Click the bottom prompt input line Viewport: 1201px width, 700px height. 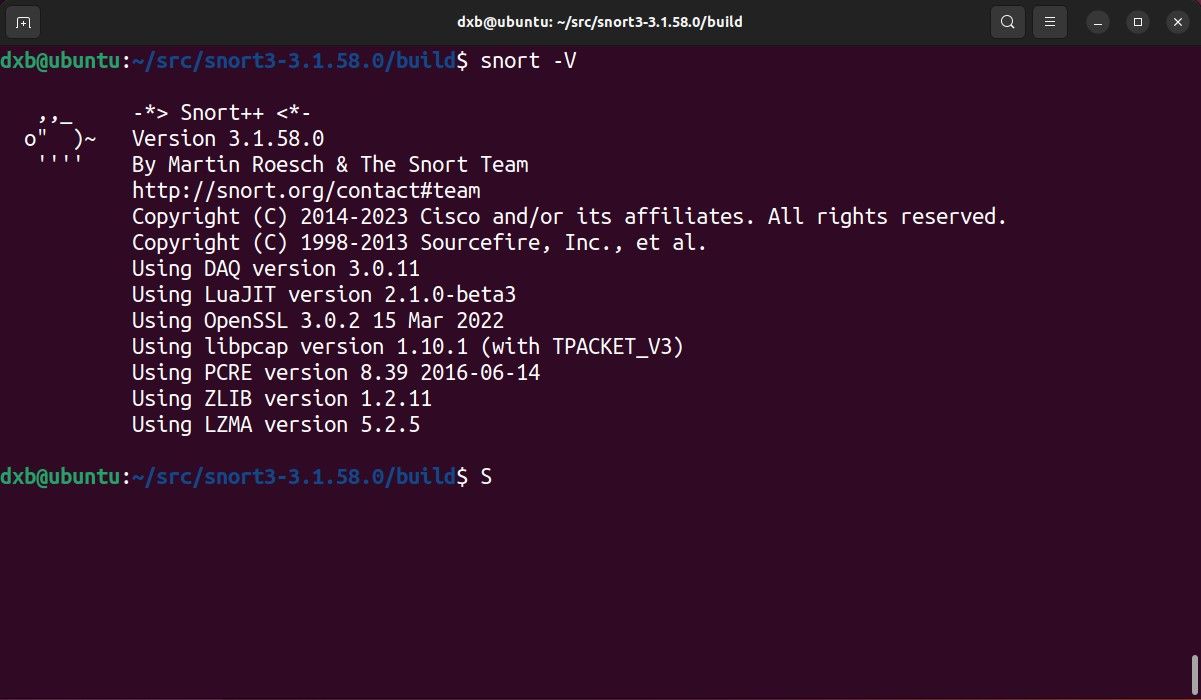point(600,477)
